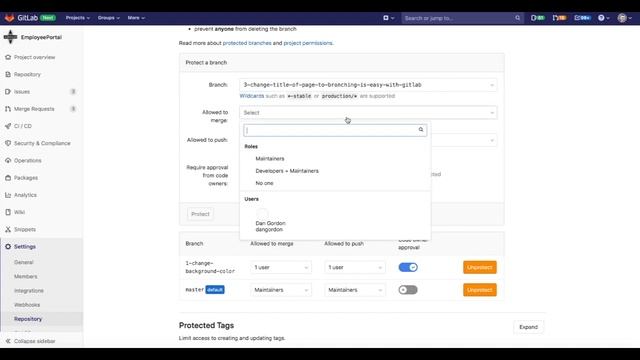Unprotect the master branch
The height and width of the screenshot is (360, 640).
(x=480, y=290)
